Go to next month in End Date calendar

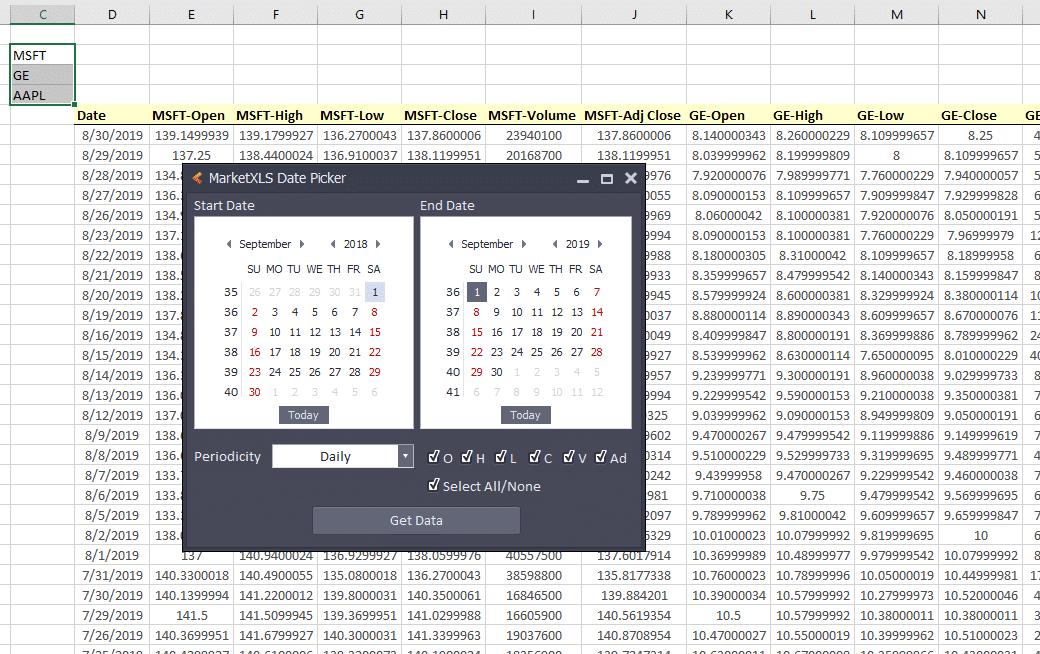pyautogui.click(x=524, y=244)
